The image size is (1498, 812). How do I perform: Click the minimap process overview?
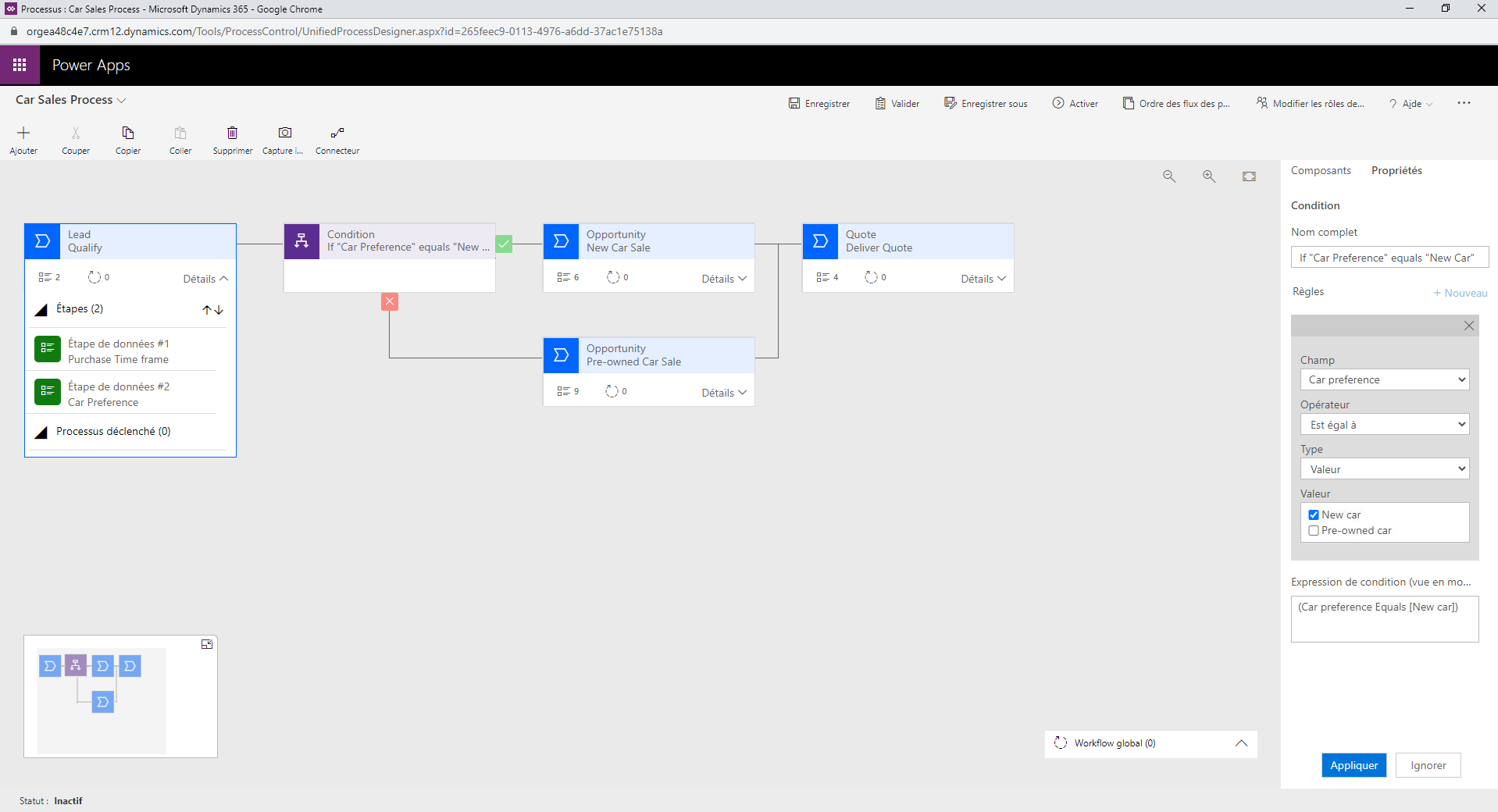click(x=102, y=700)
